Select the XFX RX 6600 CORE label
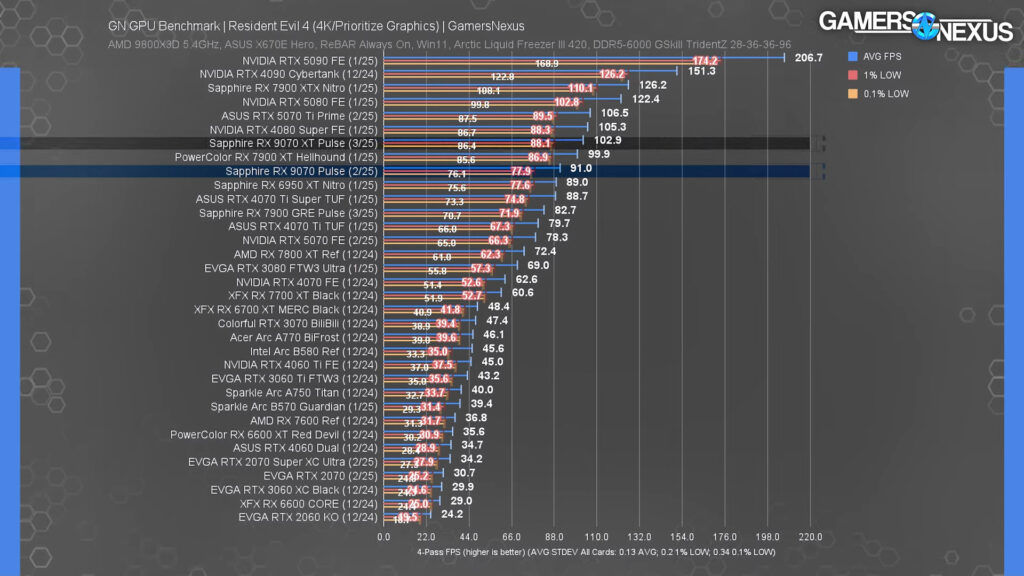 click(x=309, y=504)
